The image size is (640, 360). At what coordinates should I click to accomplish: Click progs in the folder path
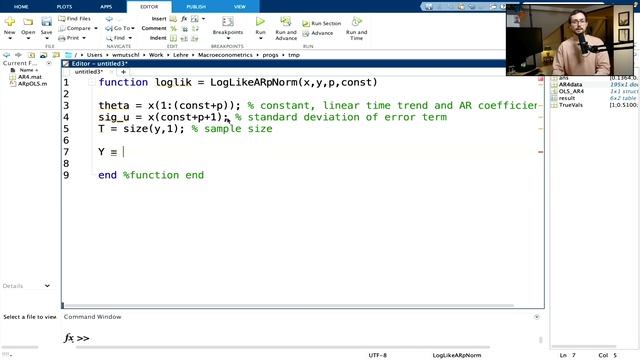pyautogui.click(x=270, y=55)
